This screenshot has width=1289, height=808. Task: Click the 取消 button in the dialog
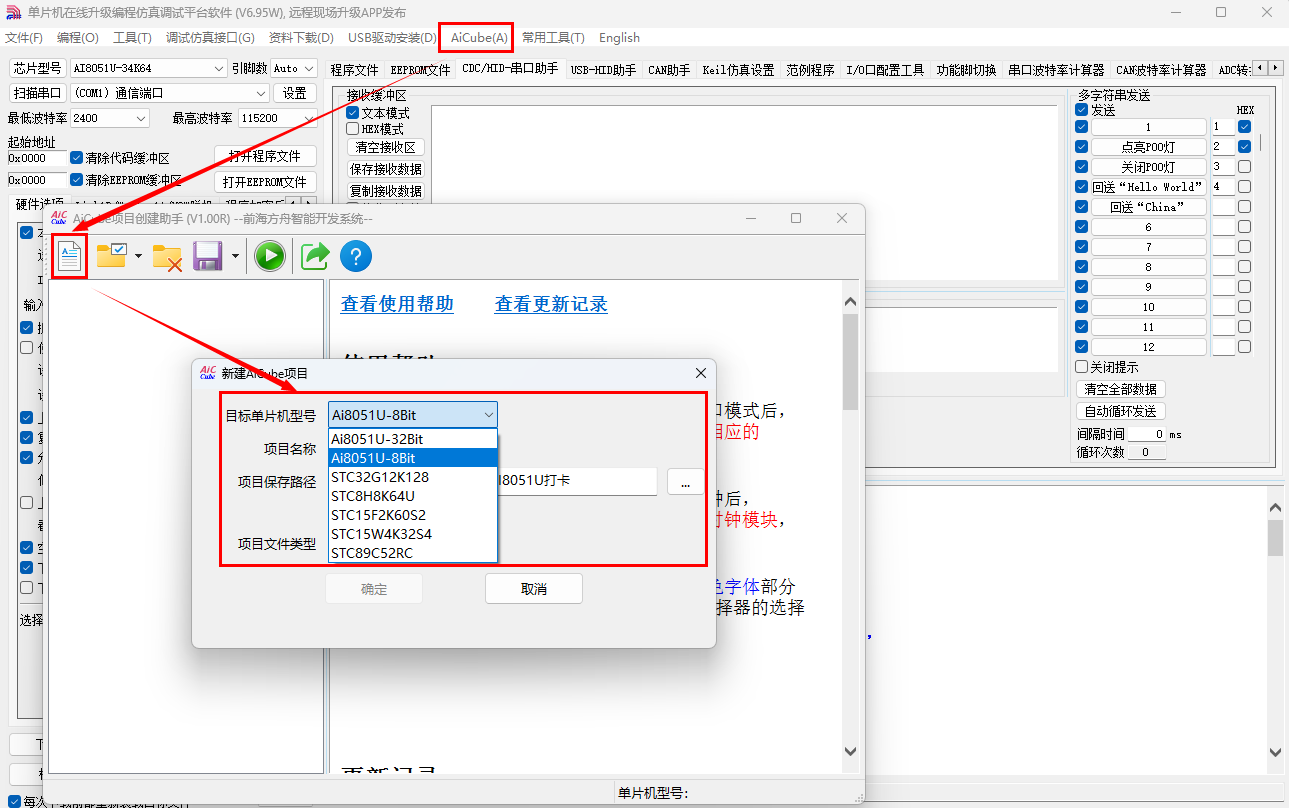point(534,589)
